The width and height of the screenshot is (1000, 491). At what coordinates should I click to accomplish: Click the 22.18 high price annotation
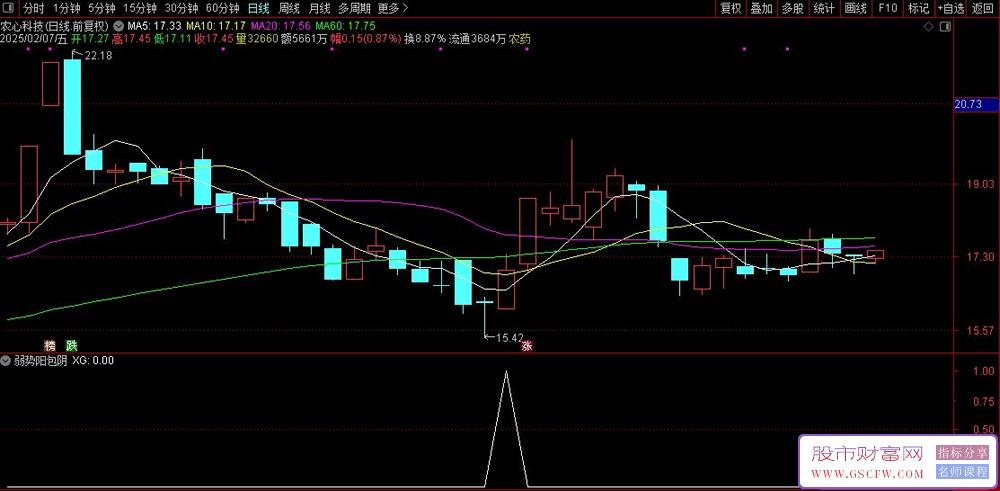98,55
